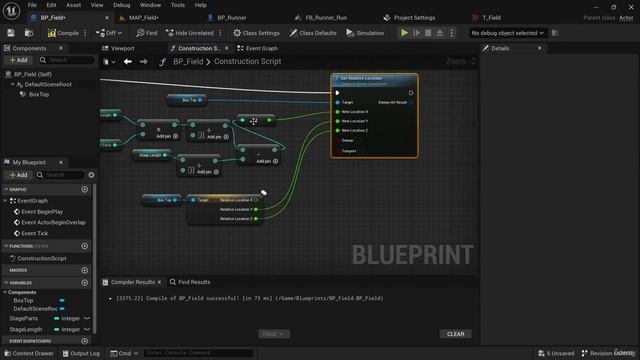The height and width of the screenshot is (360, 640).
Task: Click the debug object locate icon
Action: (555, 33)
